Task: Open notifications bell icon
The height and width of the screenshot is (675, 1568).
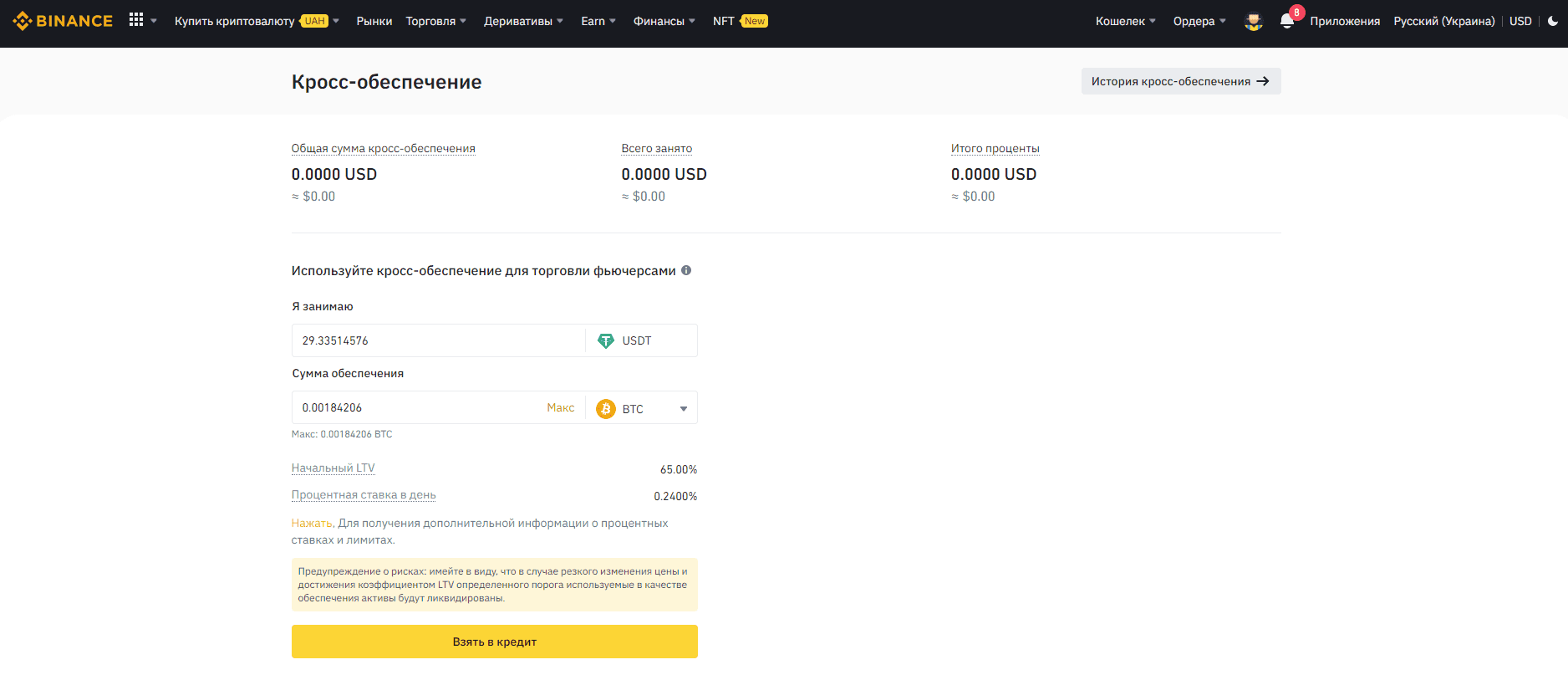Action: 1287,22
